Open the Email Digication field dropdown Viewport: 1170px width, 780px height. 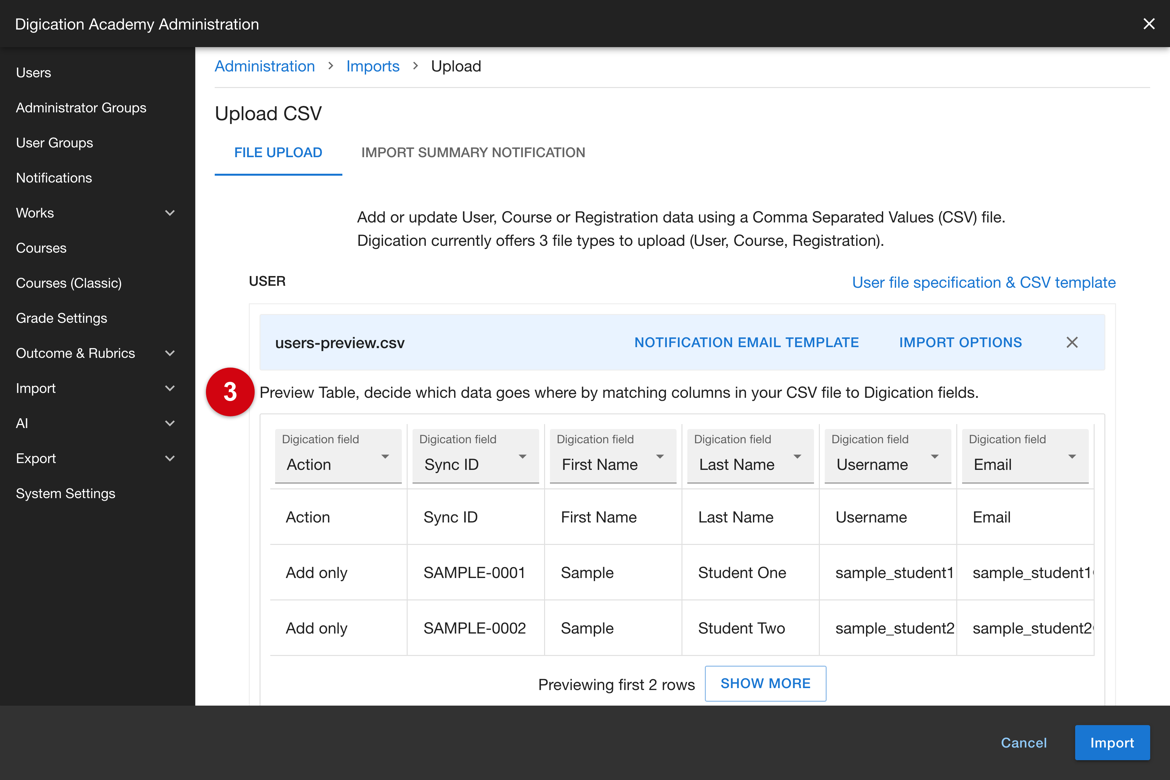tap(1024, 456)
